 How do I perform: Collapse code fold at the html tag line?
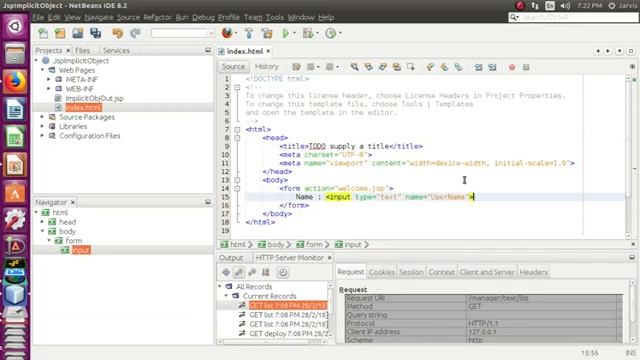237,129
